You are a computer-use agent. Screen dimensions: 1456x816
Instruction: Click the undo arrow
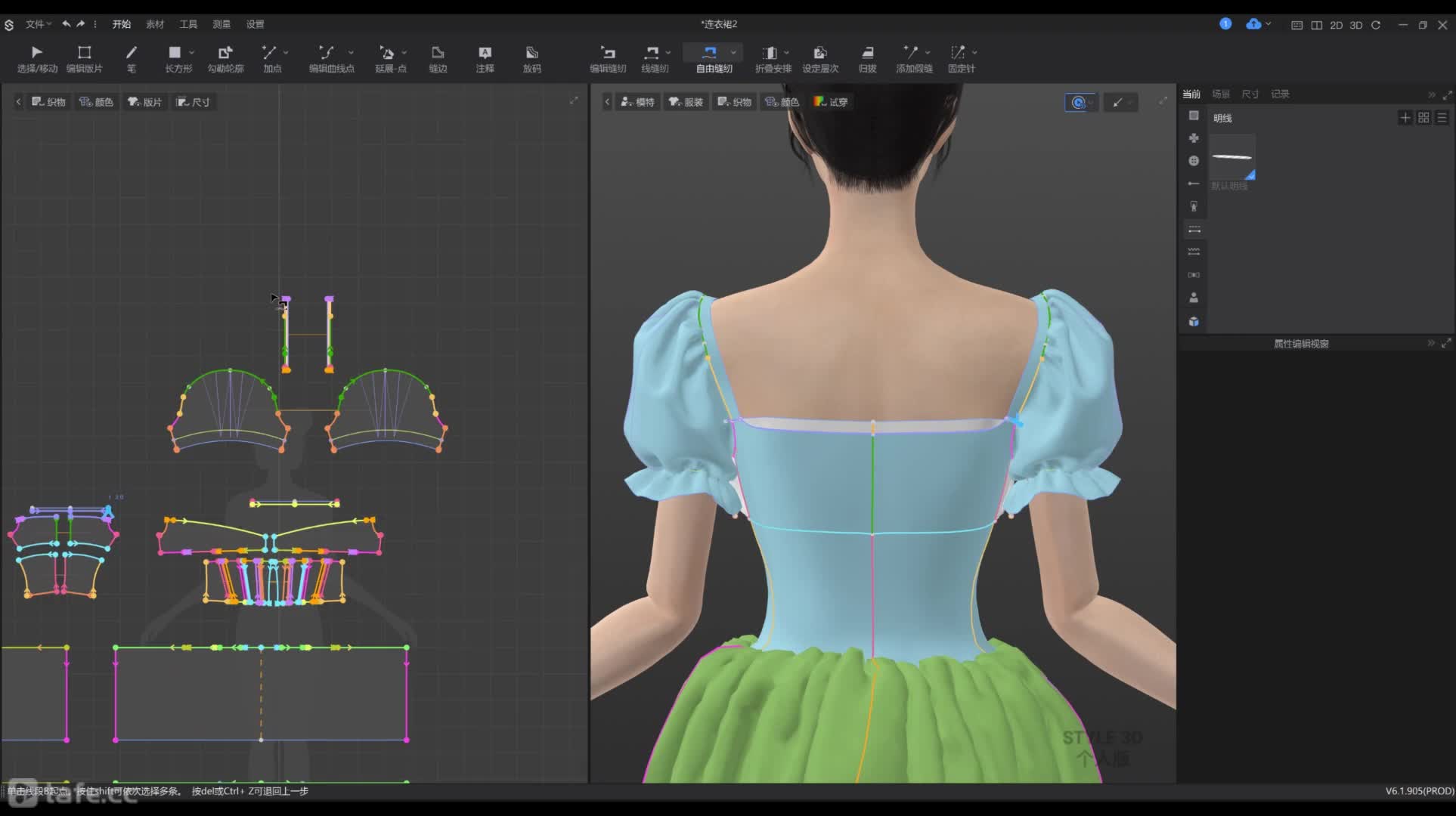[x=67, y=24]
